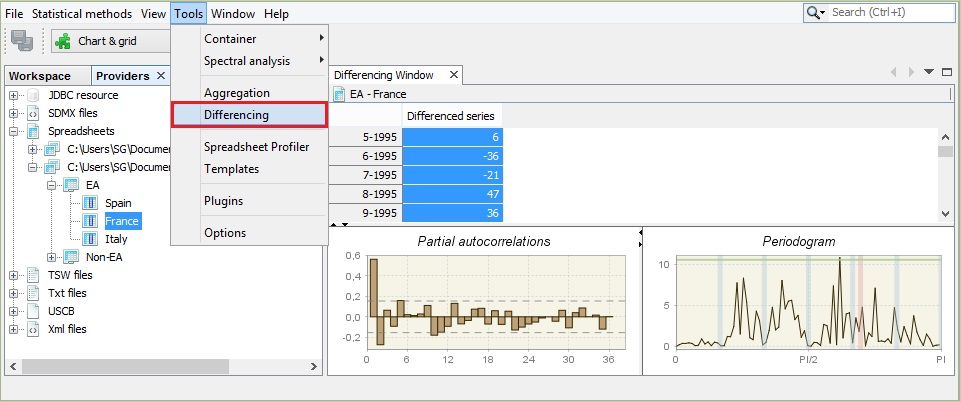Click the Xml files provider icon
This screenshot has width=961, height=402.
33,329
